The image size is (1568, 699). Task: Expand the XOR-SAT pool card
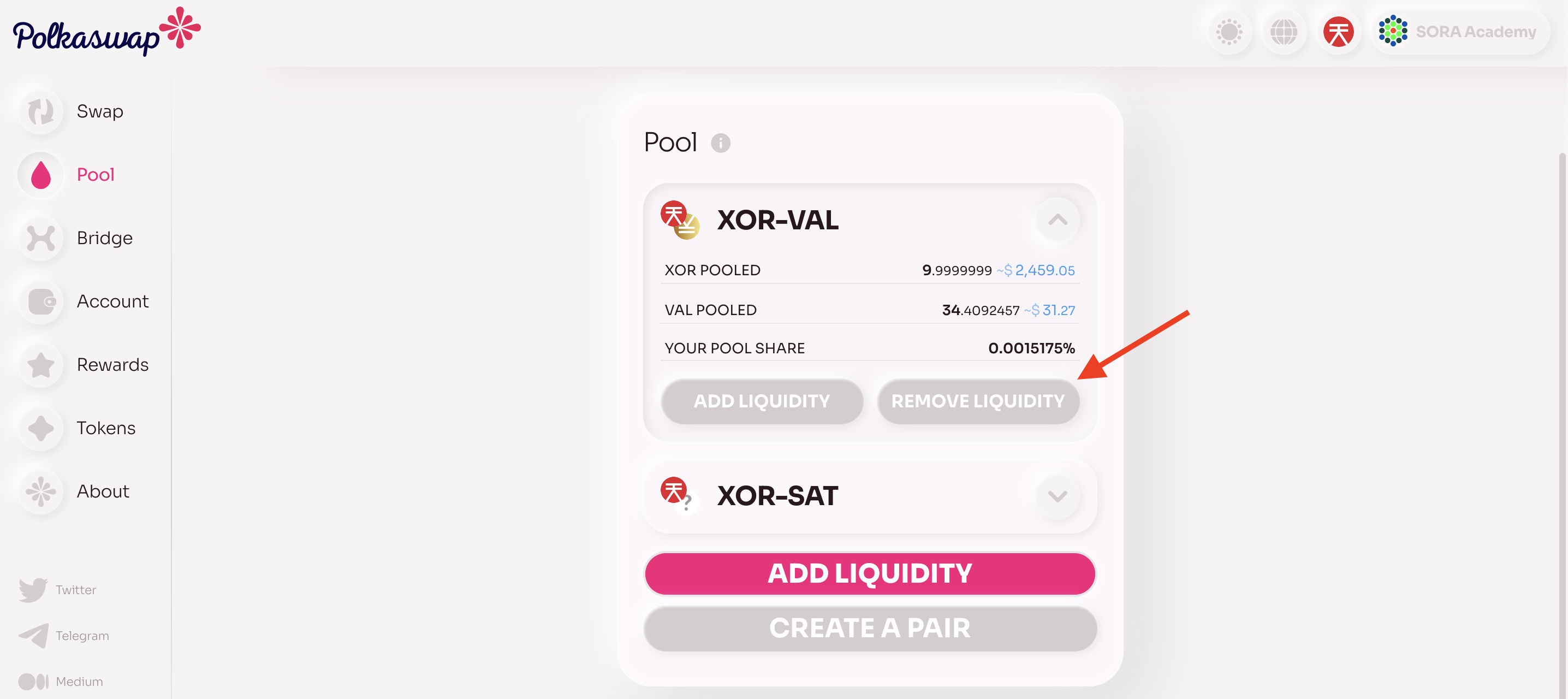point(1058,496)
